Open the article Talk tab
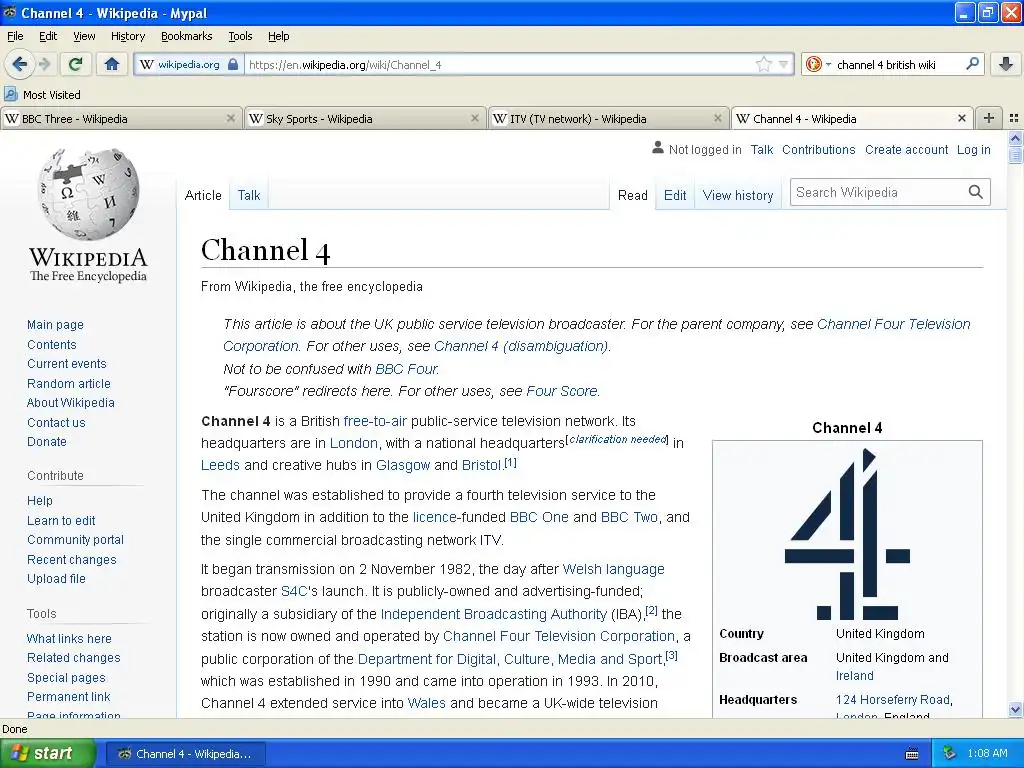The image size is (1024, 768). tap(249, 195)
